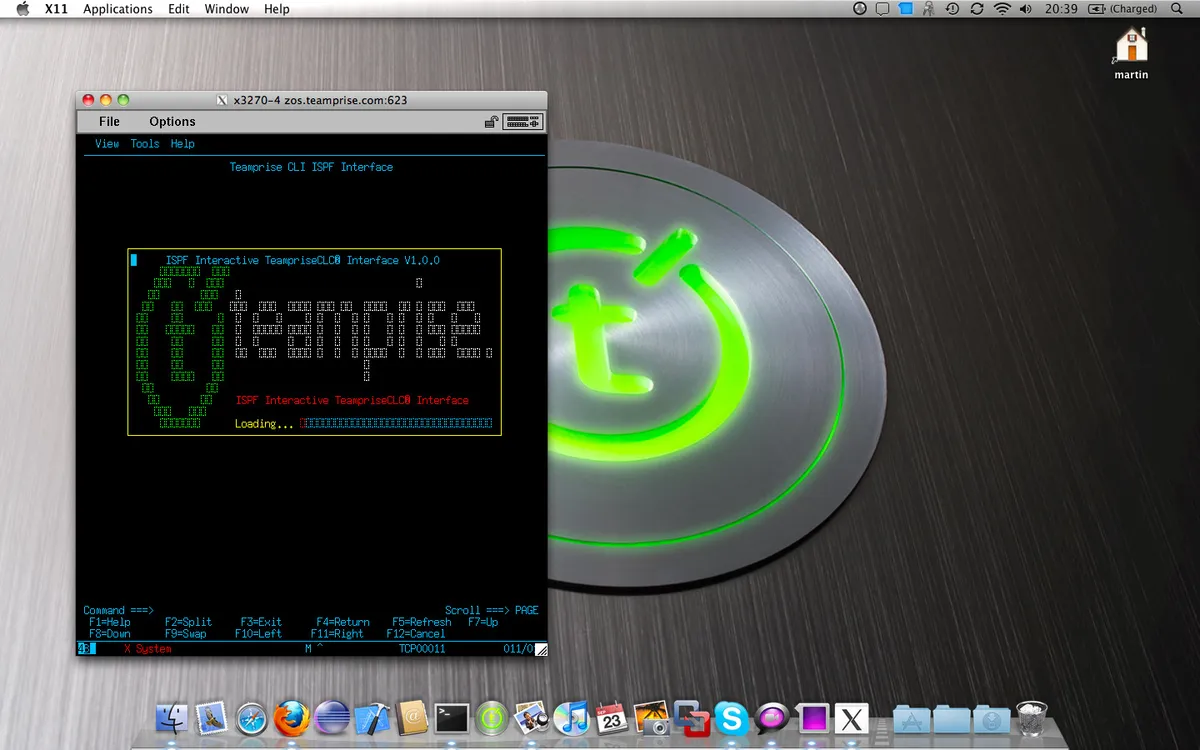Click F11=Right function key label
Screen dimensions: 1200x750
(337, 634)
